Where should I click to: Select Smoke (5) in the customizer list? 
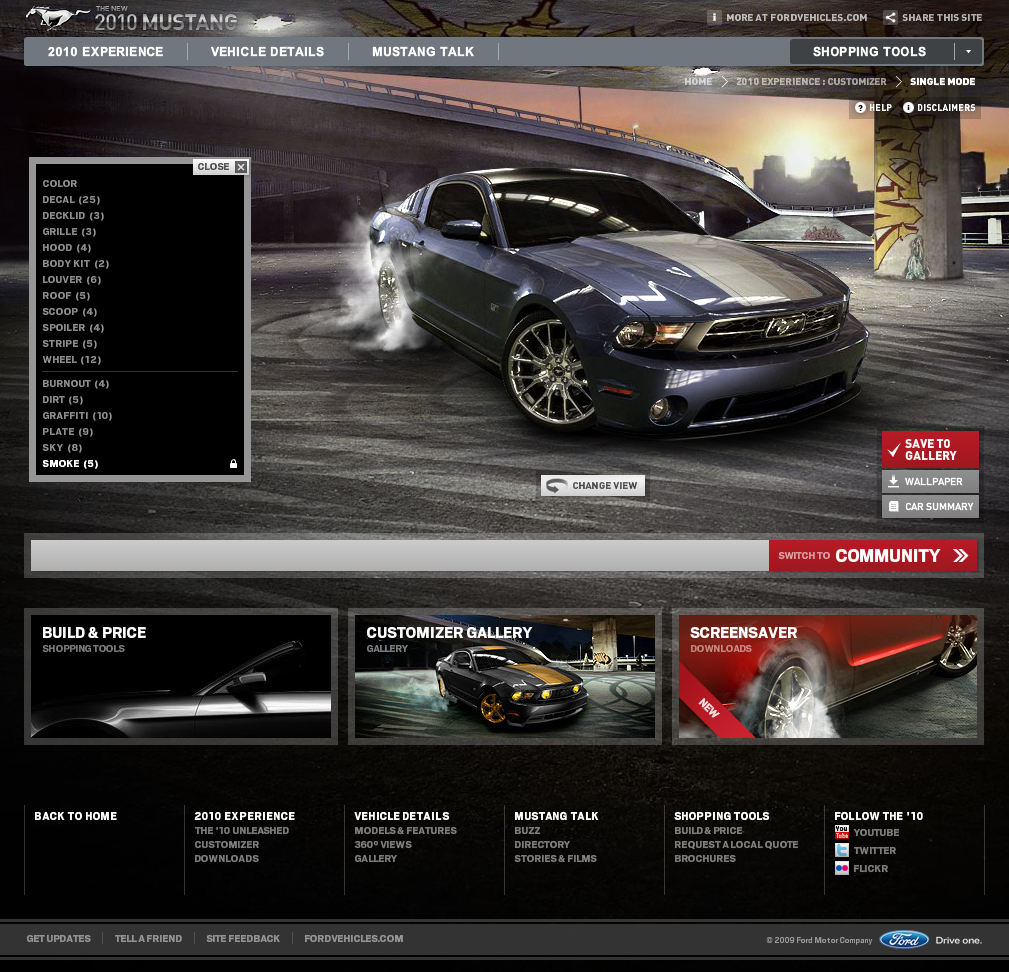(71, 464)
